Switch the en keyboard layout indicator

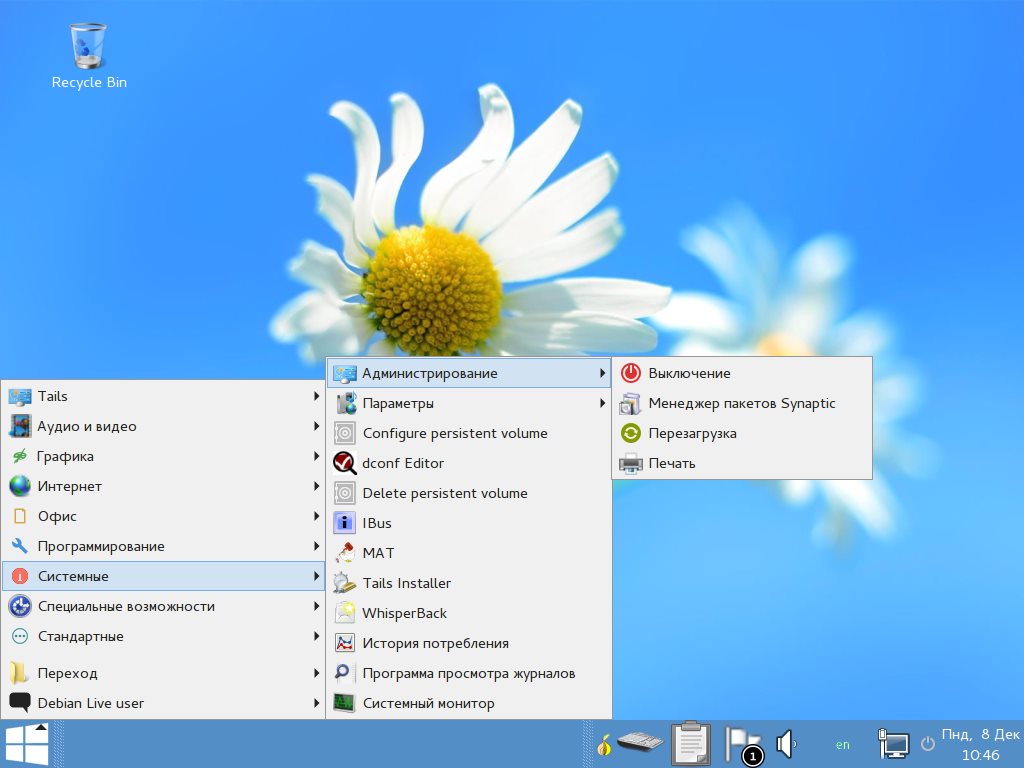point(843,744)
